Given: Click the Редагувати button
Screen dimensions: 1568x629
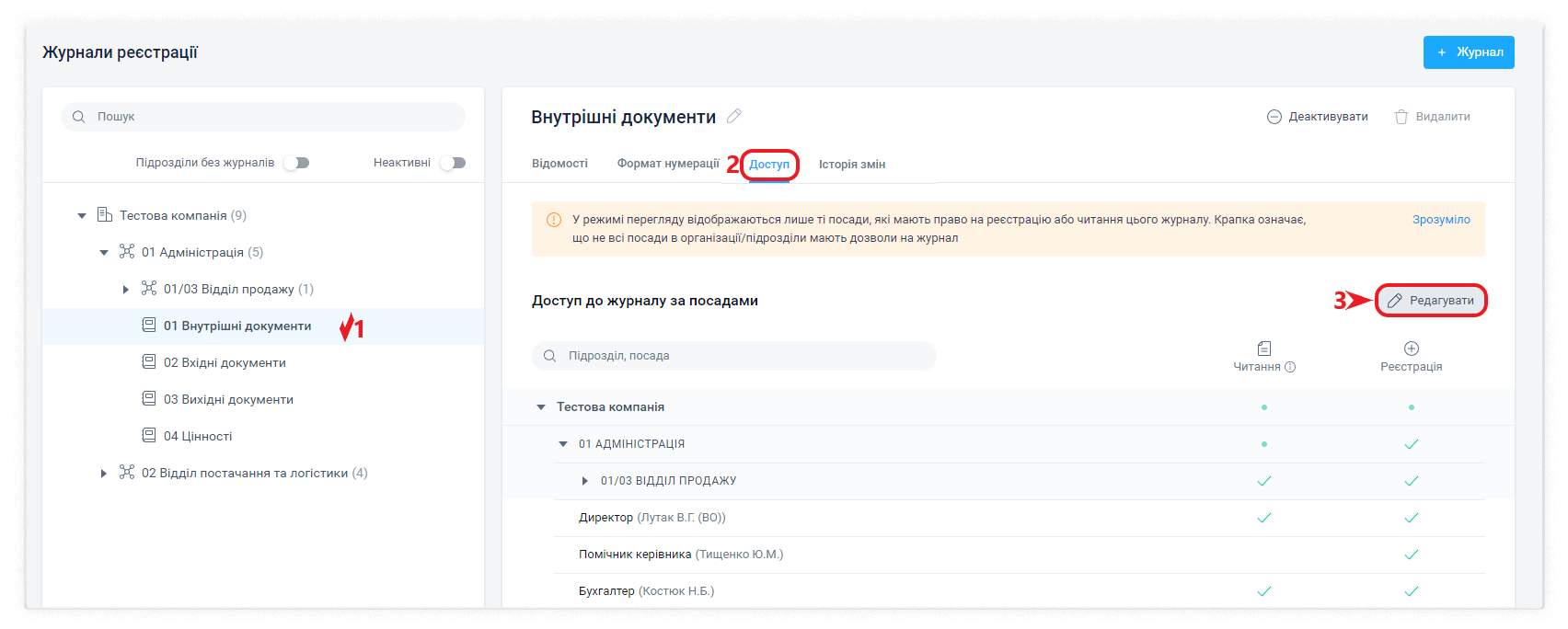Looking at the screenshot, I should click(x=1431, y=301).
